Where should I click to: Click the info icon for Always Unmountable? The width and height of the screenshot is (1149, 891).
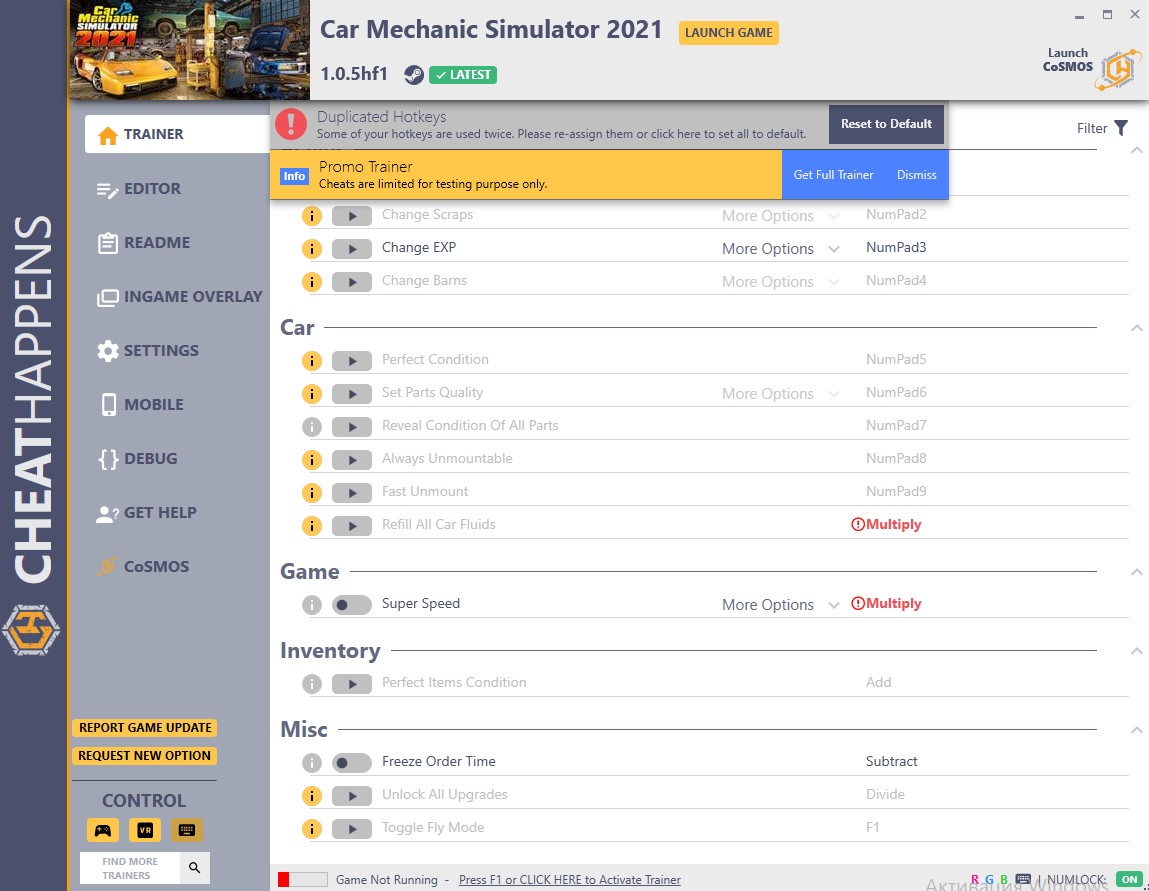click(x=311, y=459)
